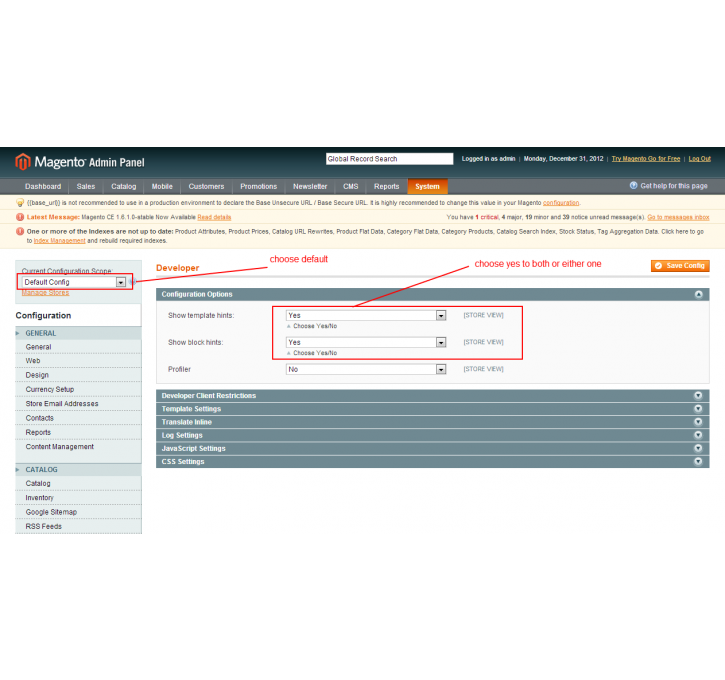Expand Developer Client Restrictions via its arrow icon
Viewport: 725px width, 680px height.
(698, 396)
